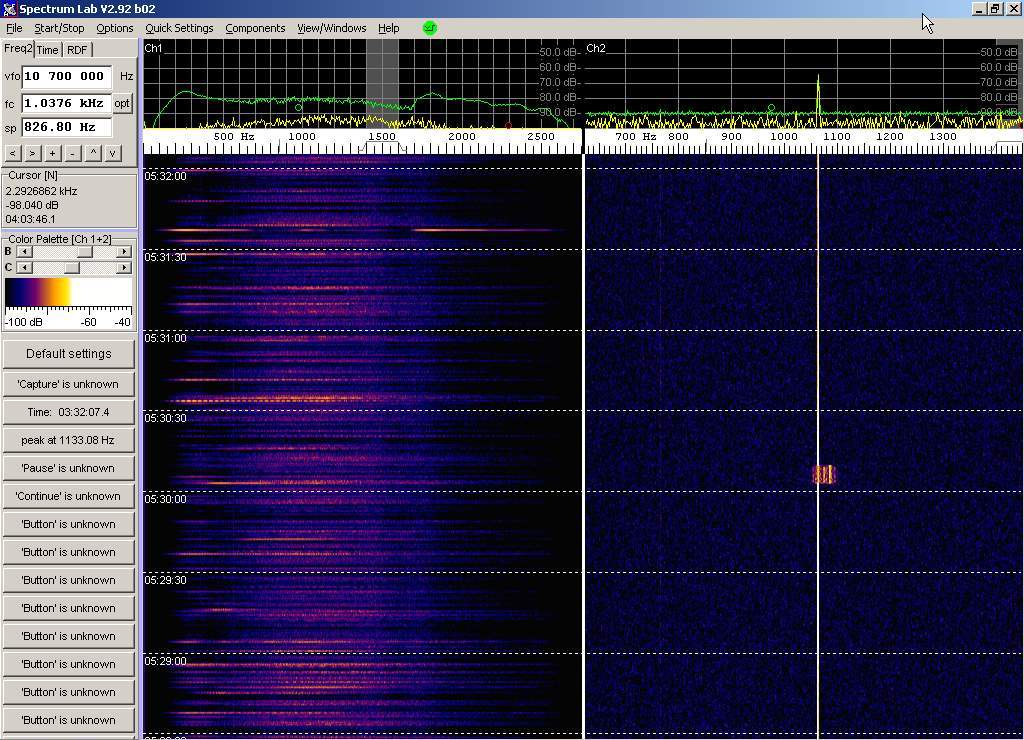Click the 'opt' button next to fc
Screen dimensions: 1024x740
tap(122, 103)
